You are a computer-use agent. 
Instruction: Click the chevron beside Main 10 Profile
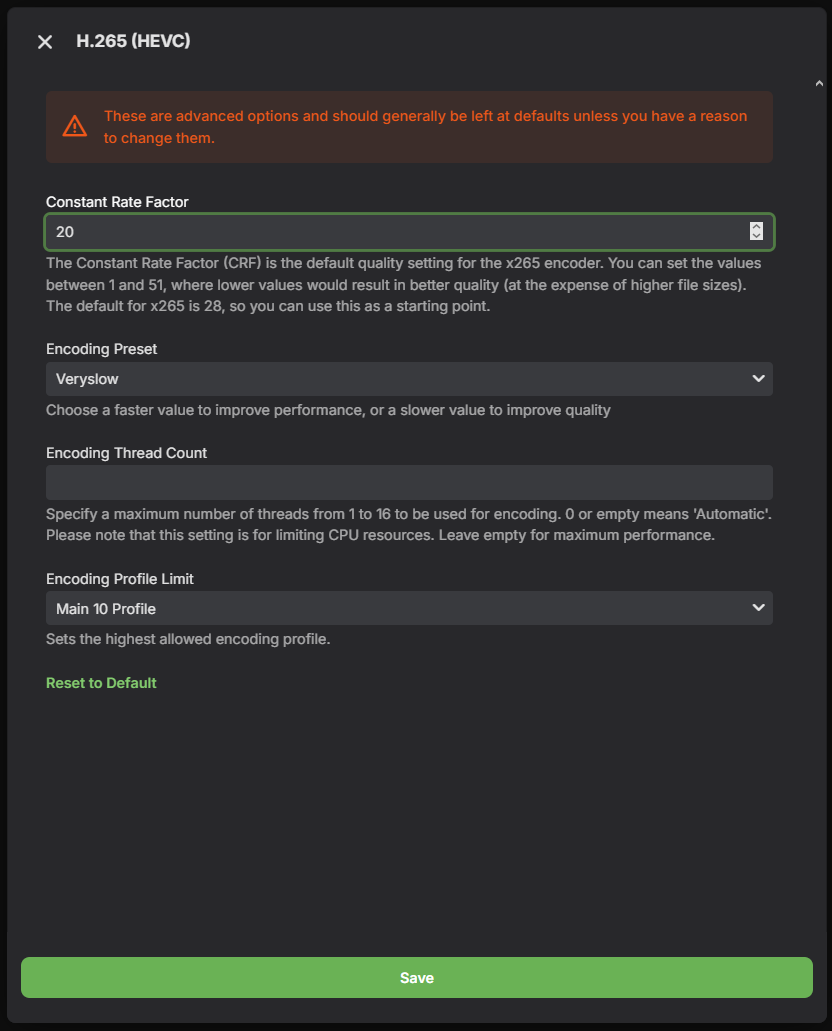758,608
